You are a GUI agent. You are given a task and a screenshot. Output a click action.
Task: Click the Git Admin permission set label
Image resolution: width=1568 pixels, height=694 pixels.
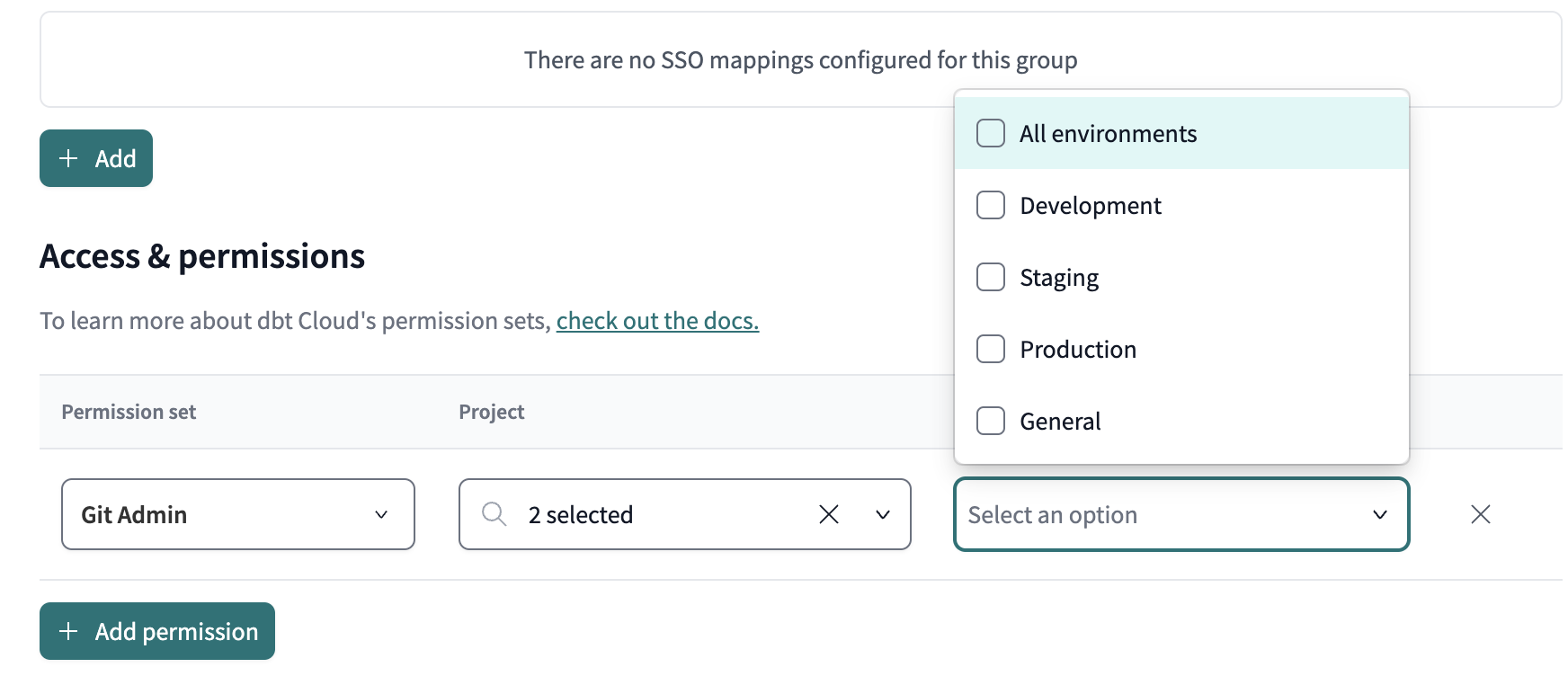[x=134, y=514]
